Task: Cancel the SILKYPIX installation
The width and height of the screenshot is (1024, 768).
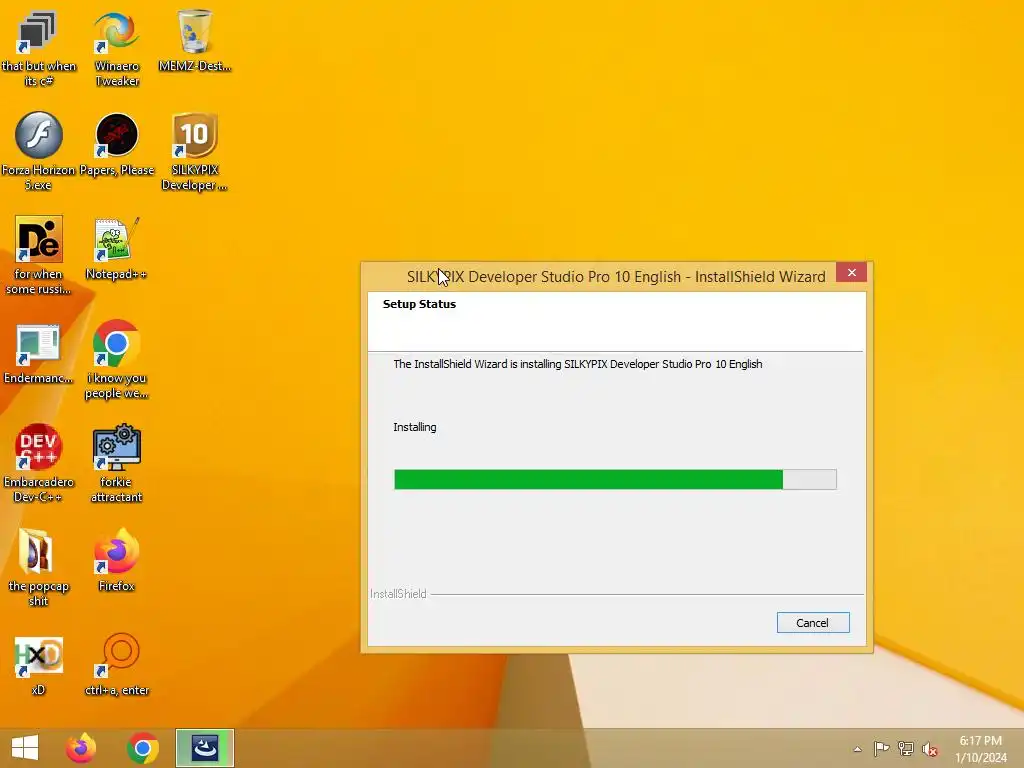Action: click(x=813, y=622)
